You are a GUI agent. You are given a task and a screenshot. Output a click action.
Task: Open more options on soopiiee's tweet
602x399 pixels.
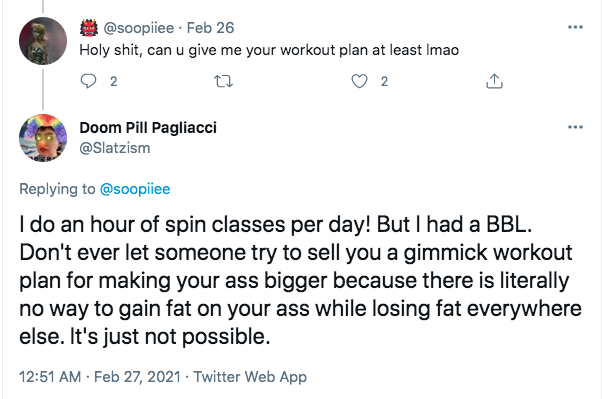(x=575, y=27)
